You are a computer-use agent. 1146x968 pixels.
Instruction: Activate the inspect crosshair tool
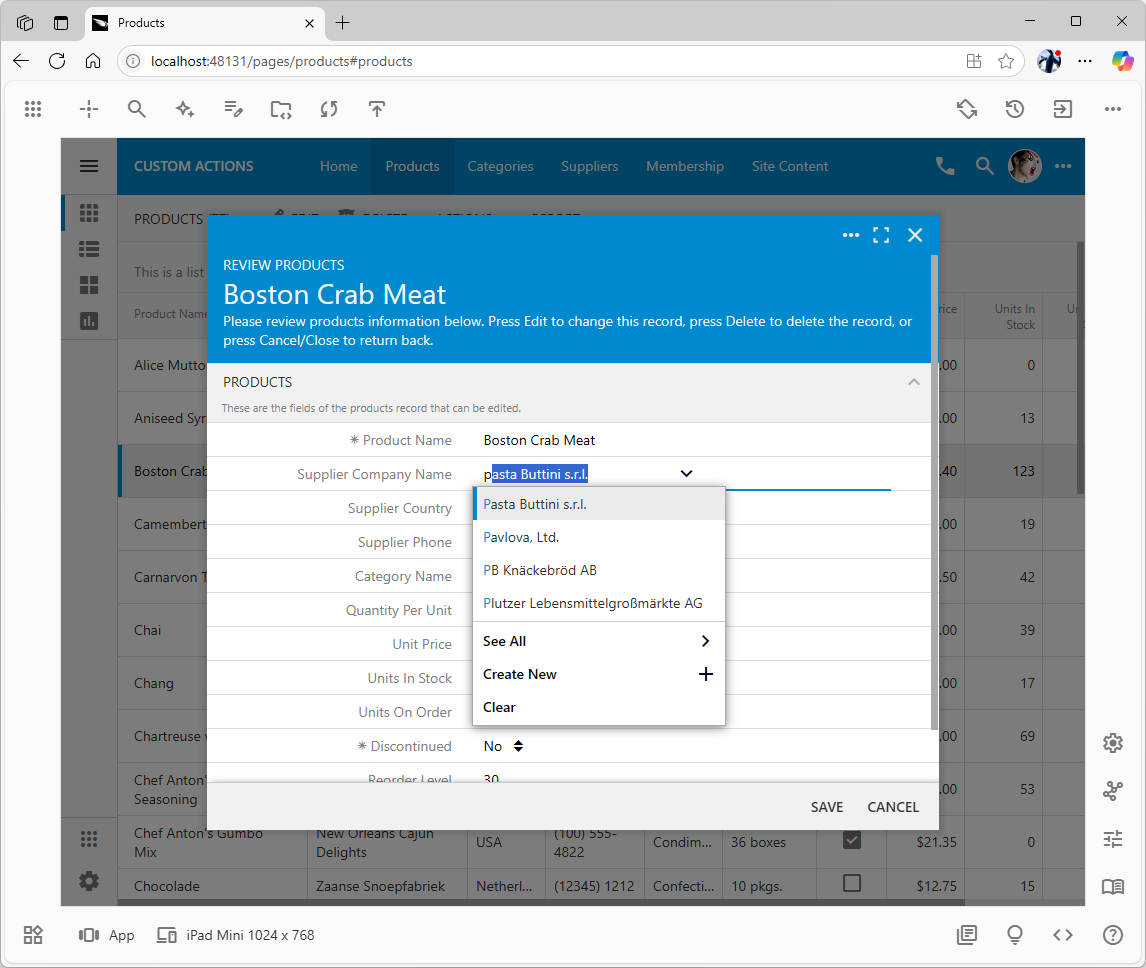(x=89, y=109)
